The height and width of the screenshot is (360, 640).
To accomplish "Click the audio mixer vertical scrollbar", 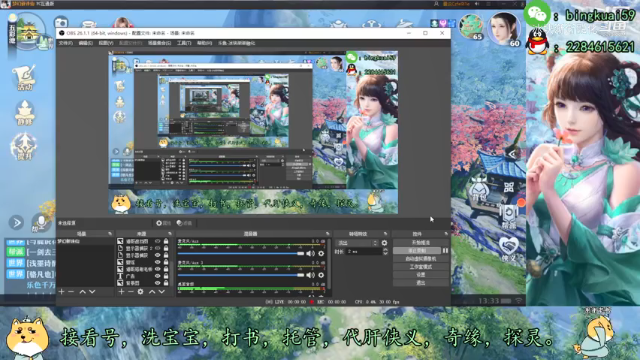I will click(x=329, y=265).
